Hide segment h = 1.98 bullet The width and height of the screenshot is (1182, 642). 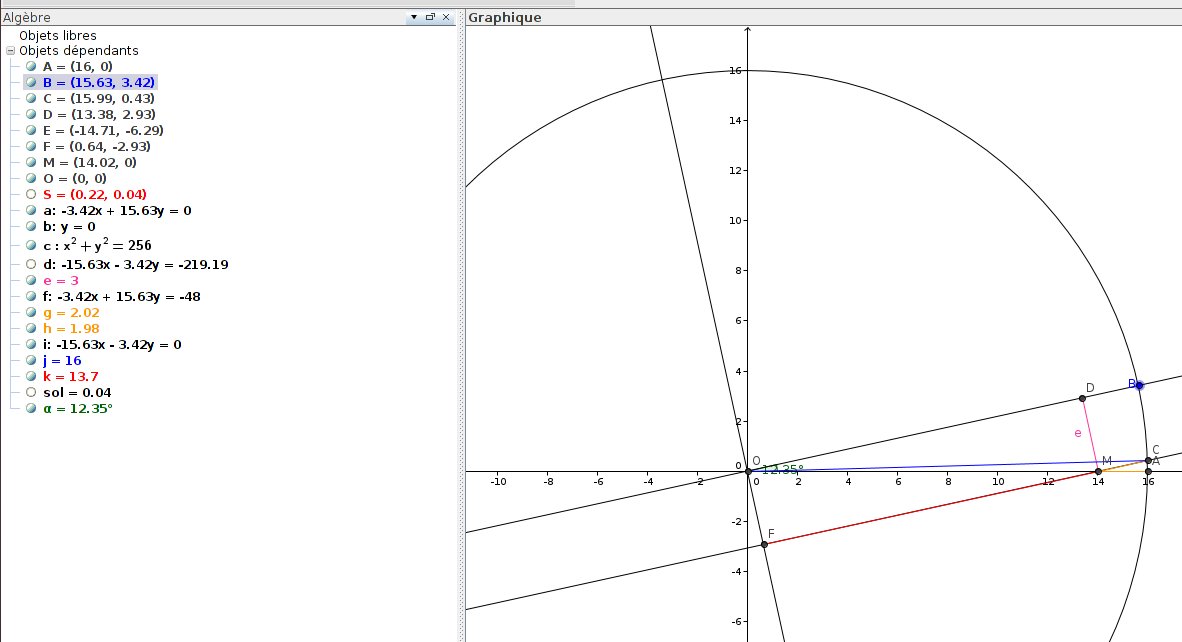pyautogui.click(x=31, y=328)
